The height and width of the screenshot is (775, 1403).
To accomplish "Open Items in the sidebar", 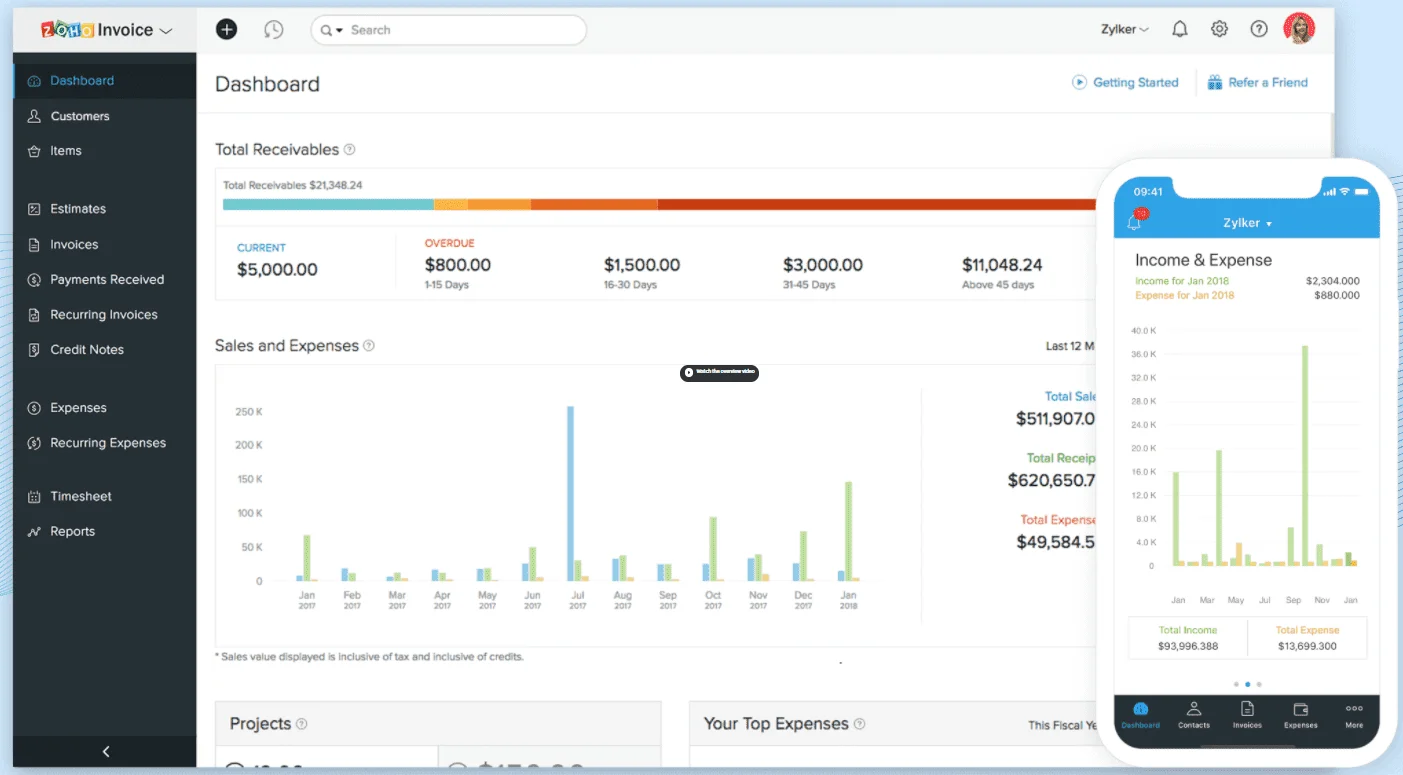I will pos(104,151).
